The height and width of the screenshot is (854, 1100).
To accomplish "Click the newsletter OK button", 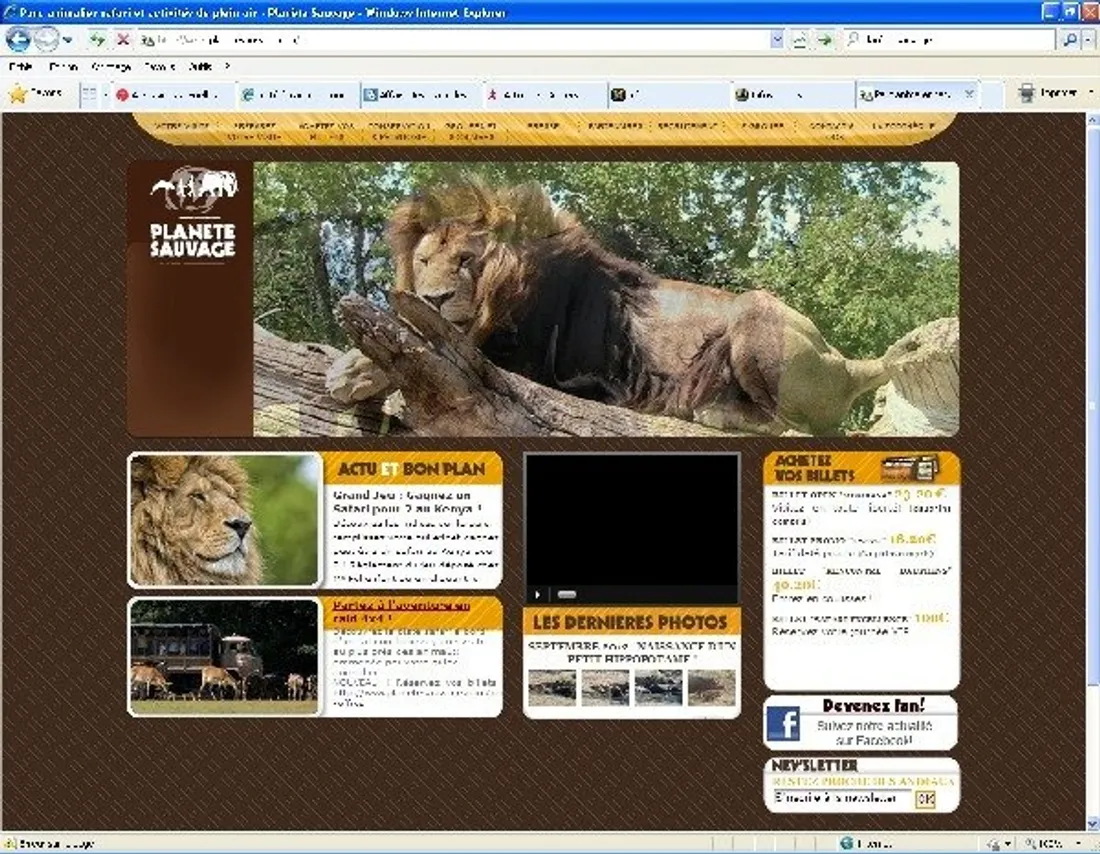I will 925,799.
